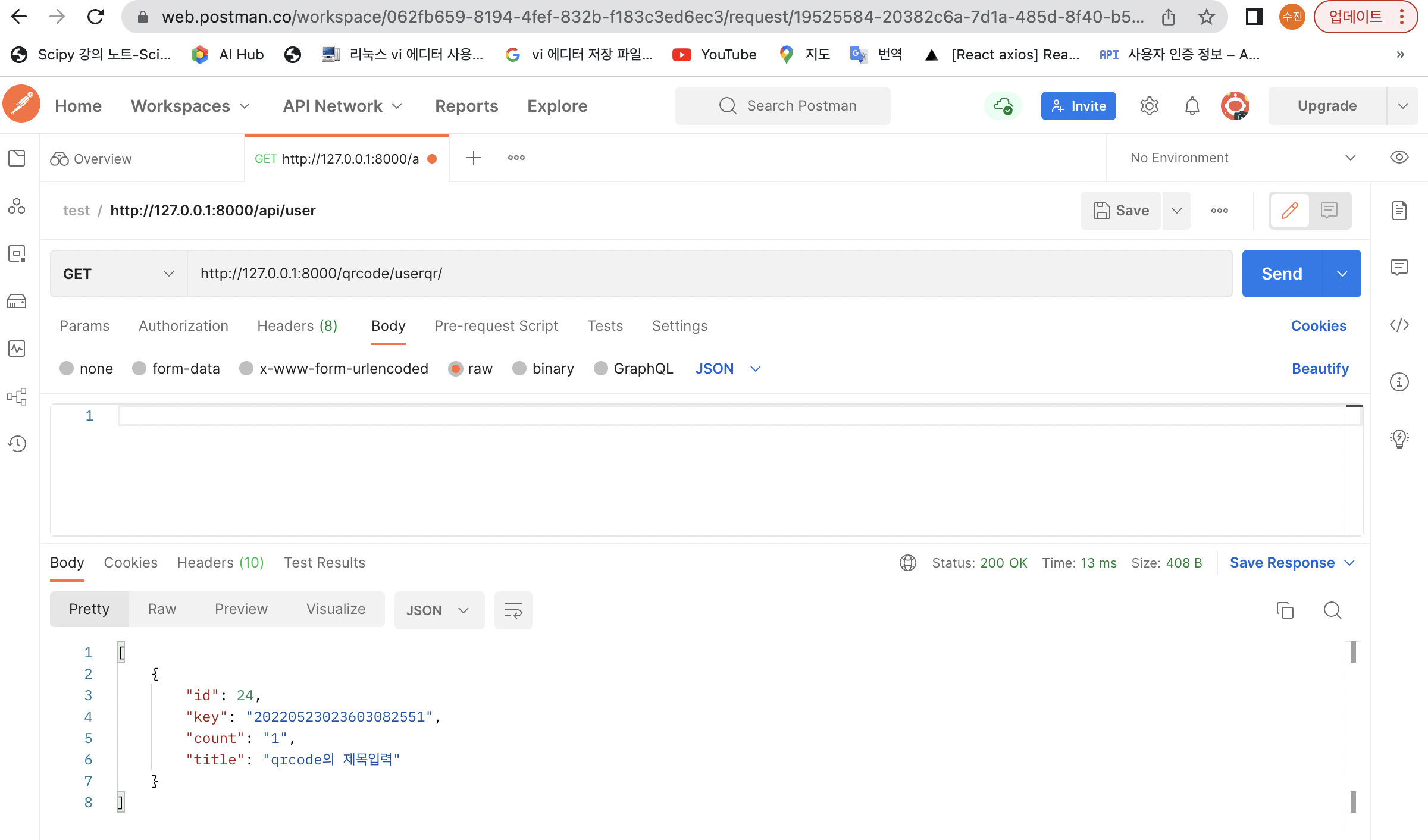Select the form-data radio button

click(139, 369)
